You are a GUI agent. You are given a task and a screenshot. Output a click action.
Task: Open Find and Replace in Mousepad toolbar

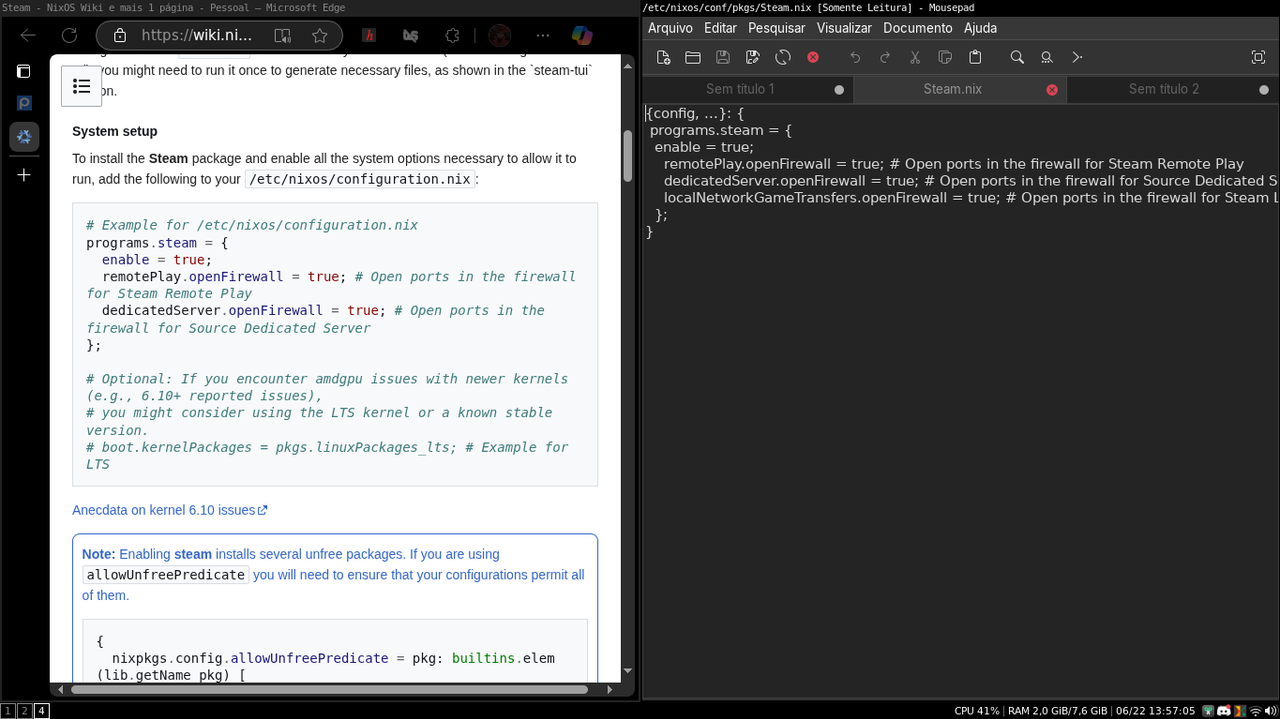tap(1047, 57)
